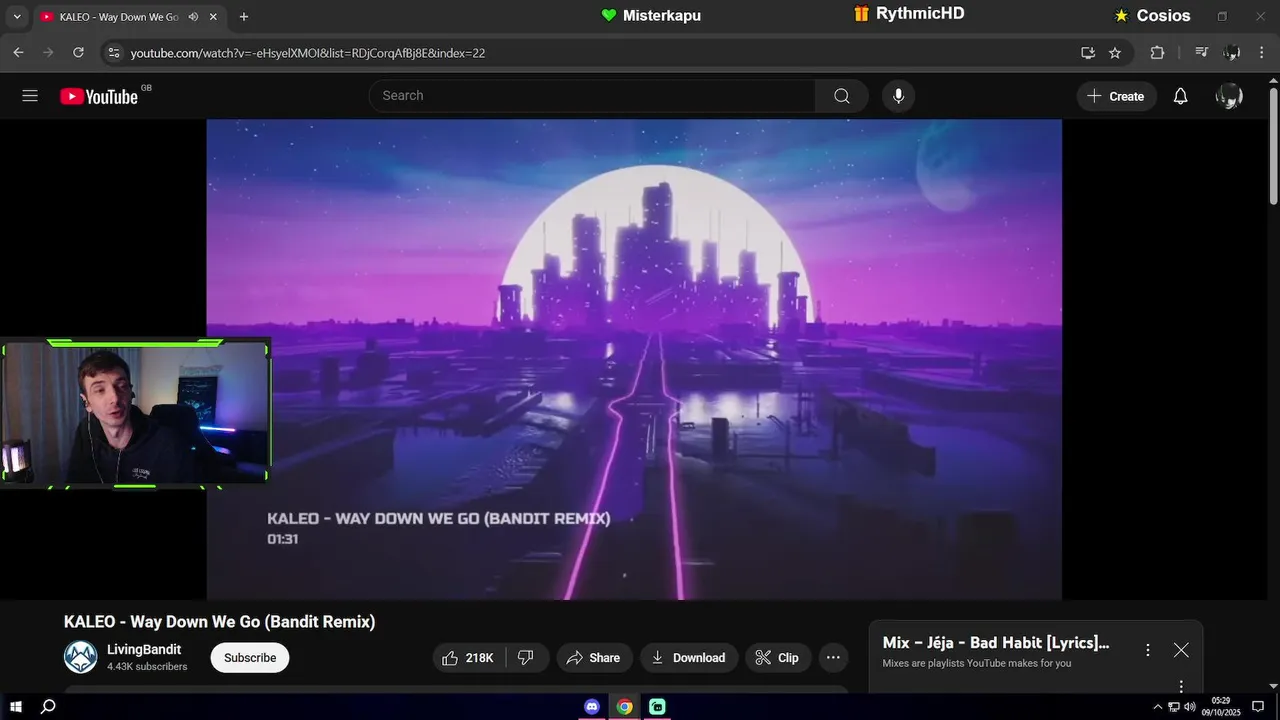The image size is (1280, 720).
Task: Open the Mix playlist options menu
Action: click(1148, 650)
